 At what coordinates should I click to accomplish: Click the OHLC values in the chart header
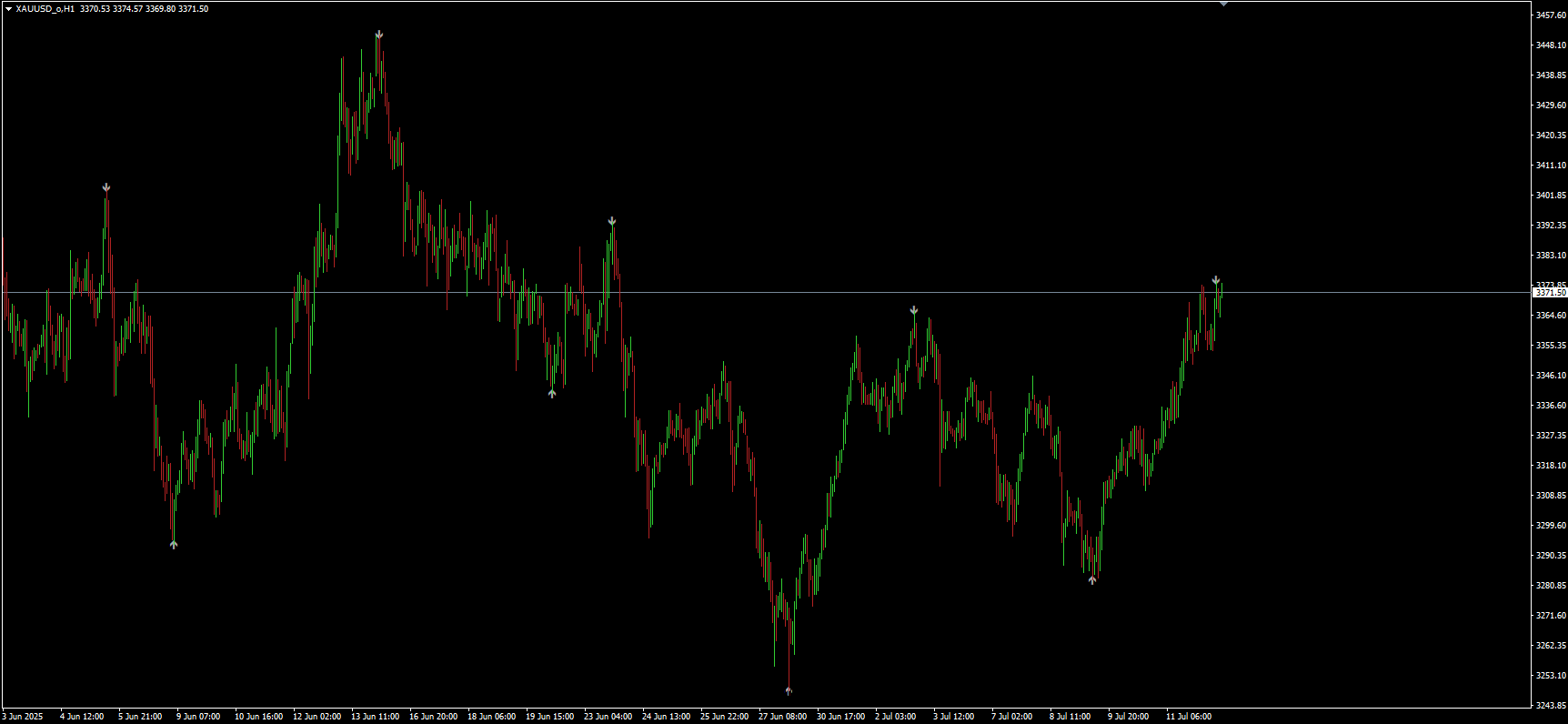[x=144, y=9]
